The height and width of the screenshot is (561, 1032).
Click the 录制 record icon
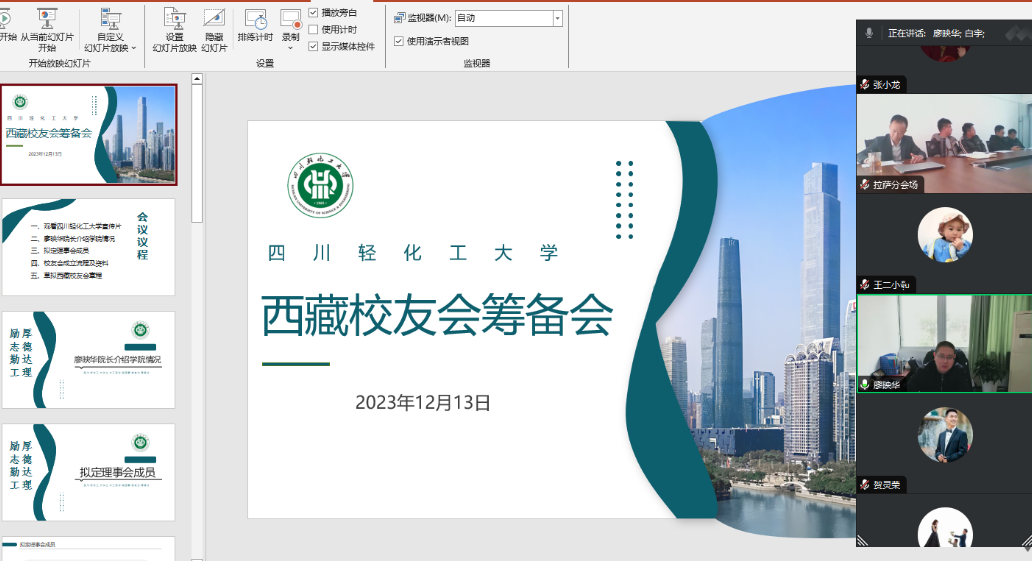tap(290, 18)
